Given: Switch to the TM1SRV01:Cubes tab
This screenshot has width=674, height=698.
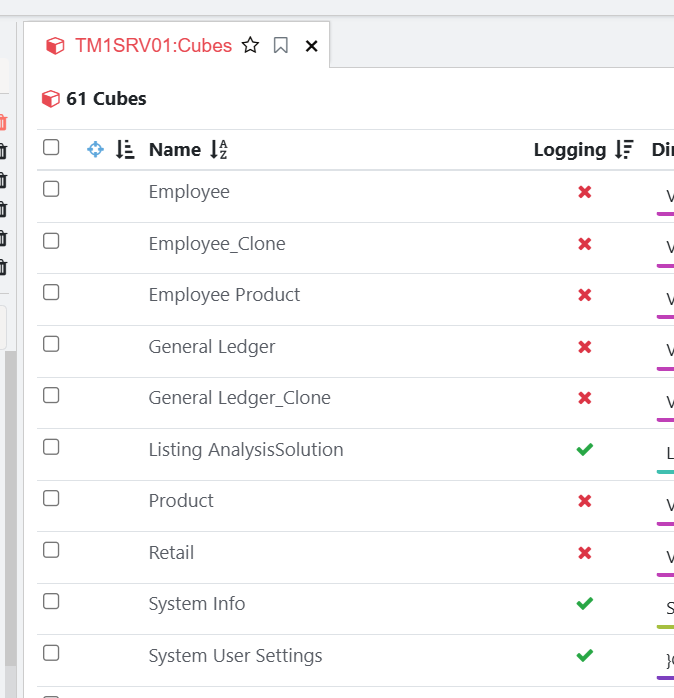Looking at the screenshot, I should pos(153,46).
